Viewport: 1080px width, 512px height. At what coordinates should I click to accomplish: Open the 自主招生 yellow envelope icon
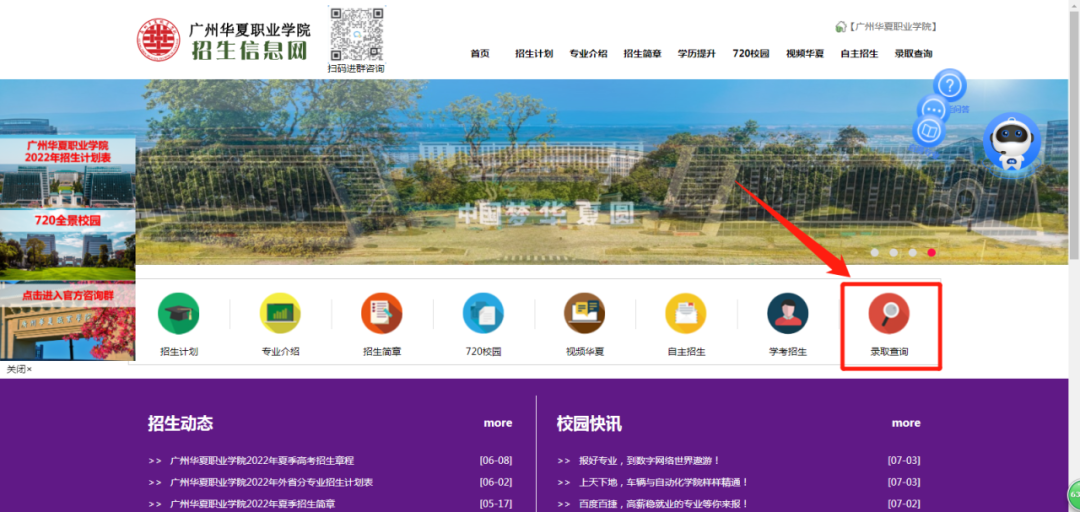(685, 314)
